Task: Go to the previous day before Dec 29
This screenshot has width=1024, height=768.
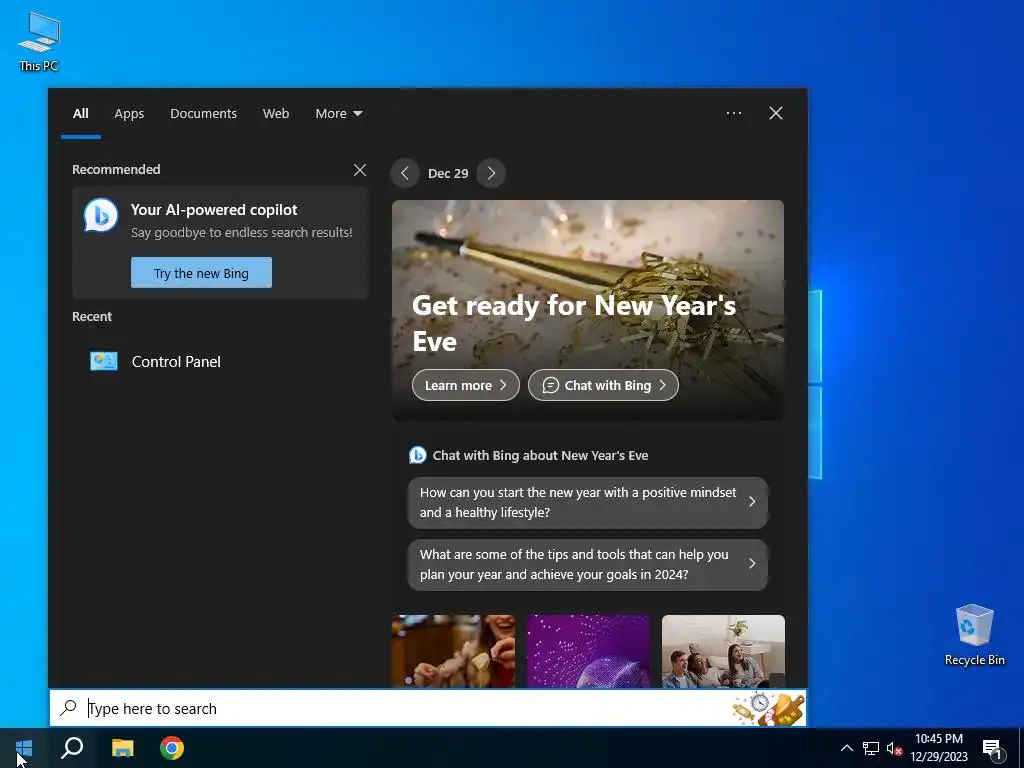Action: point(405,173)
